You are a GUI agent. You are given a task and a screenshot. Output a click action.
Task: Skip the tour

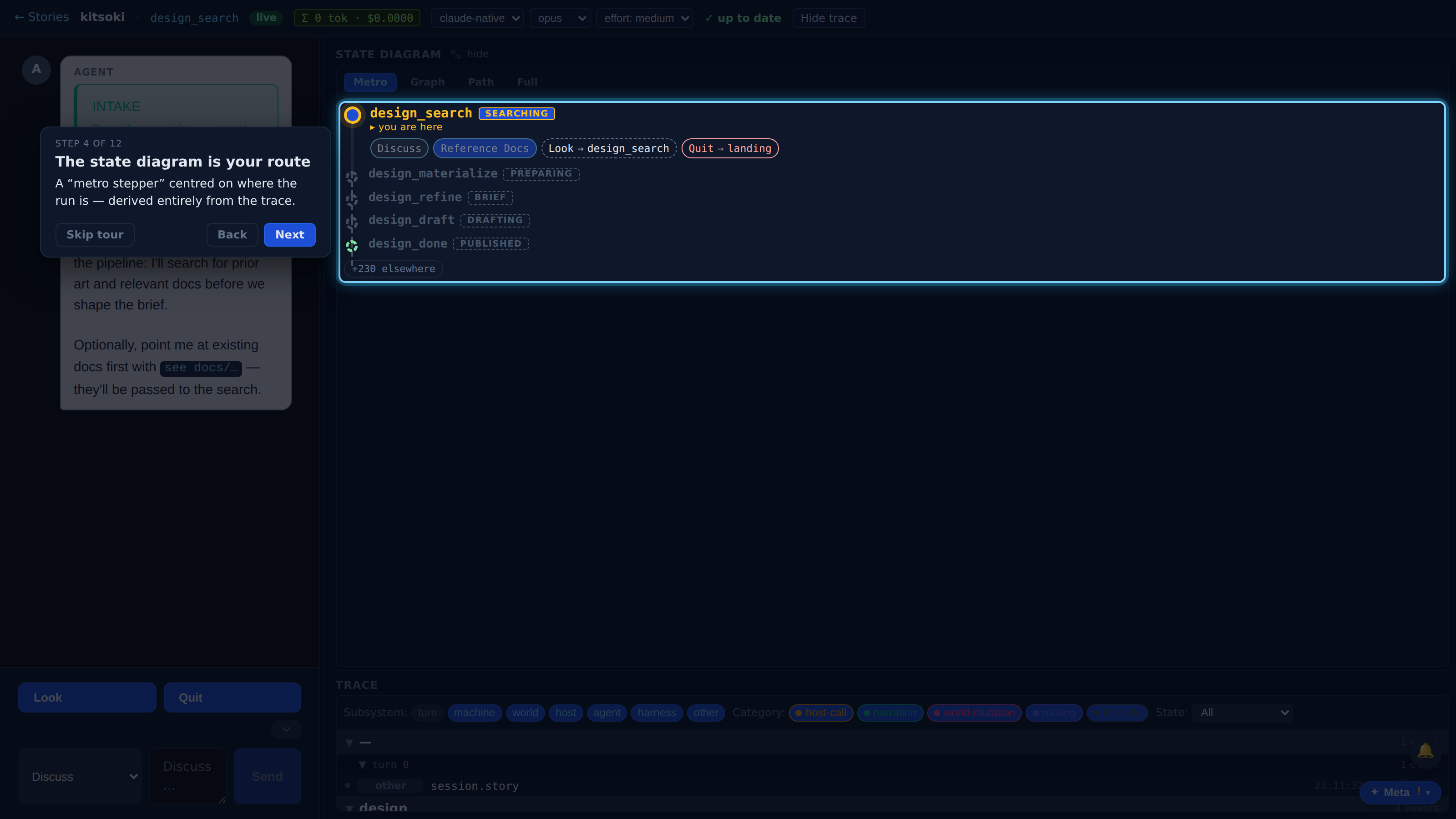pyautogui.click(x=95, y=235)
